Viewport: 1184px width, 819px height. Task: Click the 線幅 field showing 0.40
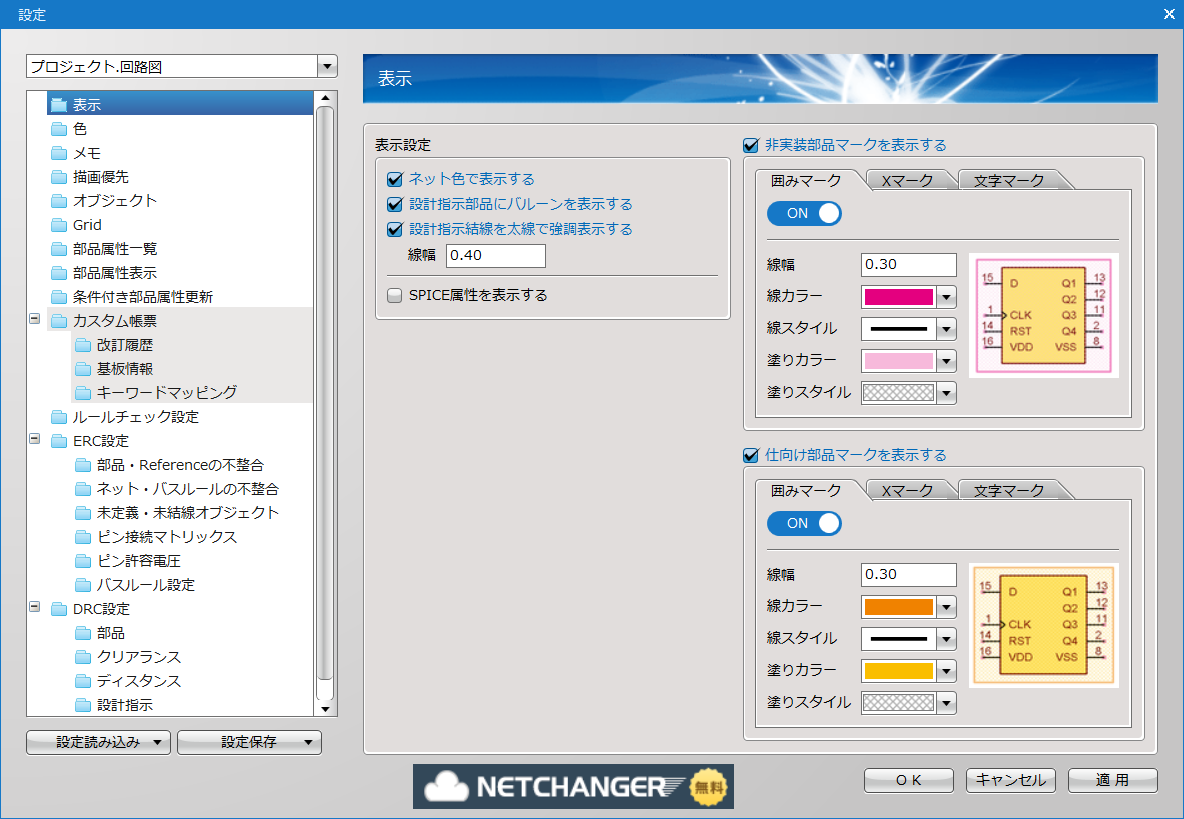(495, 256)
